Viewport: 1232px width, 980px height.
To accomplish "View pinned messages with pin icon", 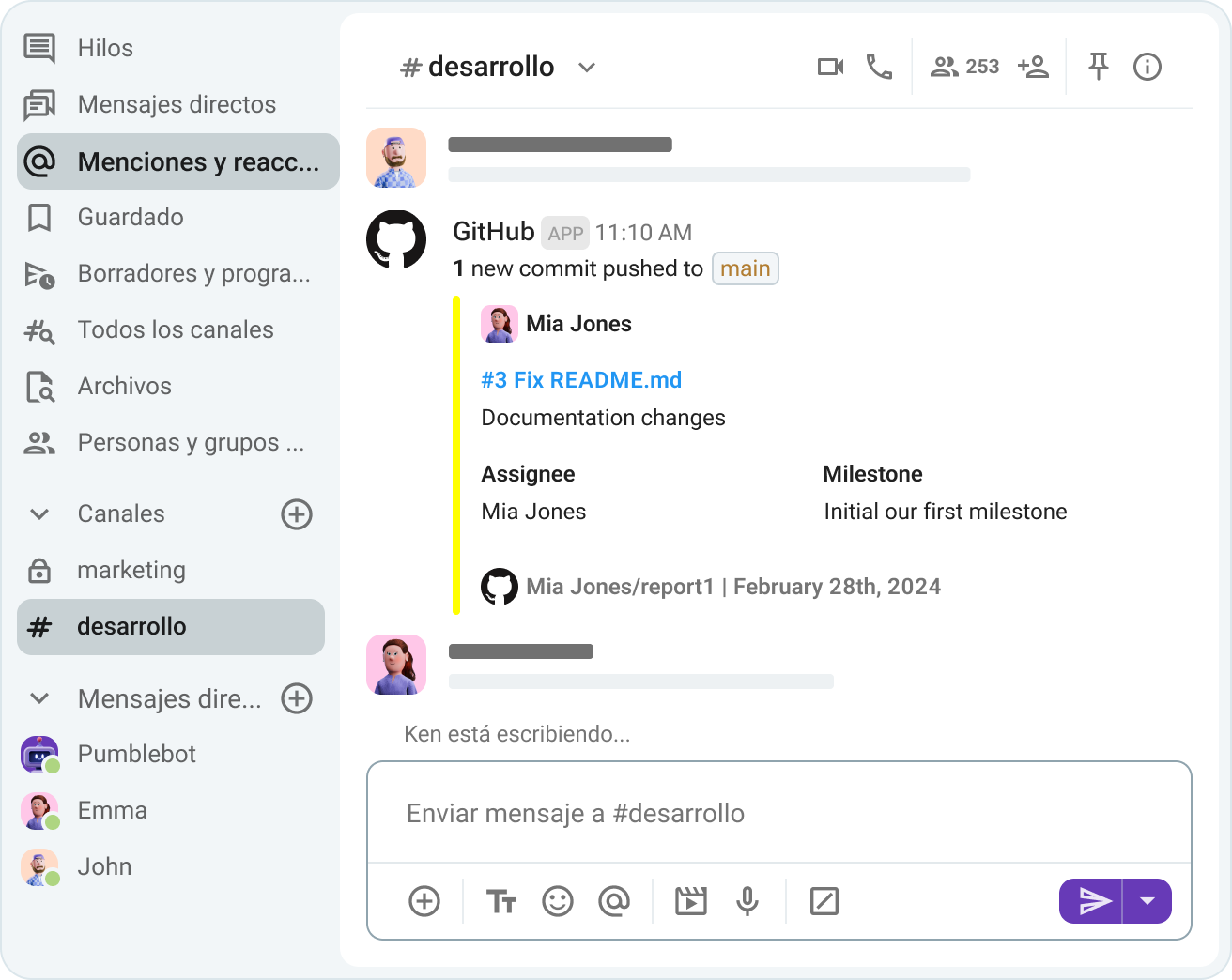I will point(1098,67).
